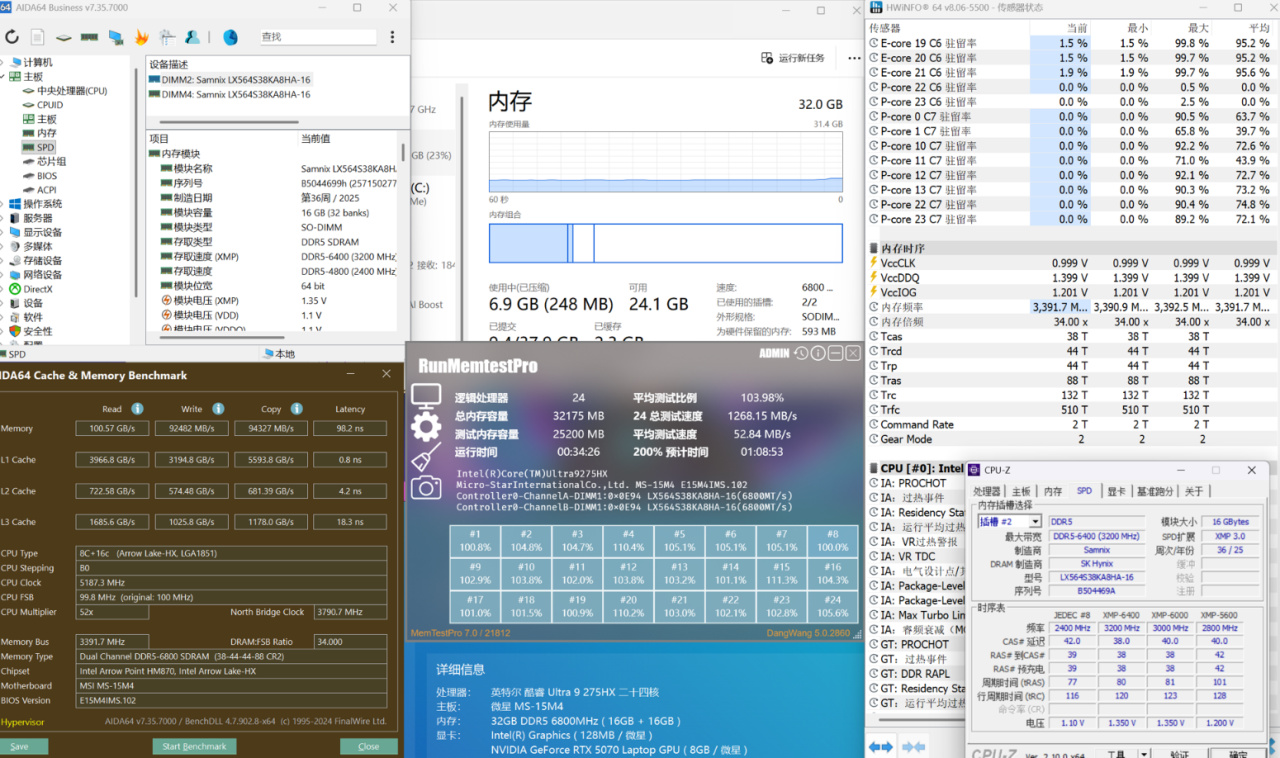This screenshot has width=1280, height=758.
Task: Click the AIDA64 refresh icon
Action: point(12,37)
